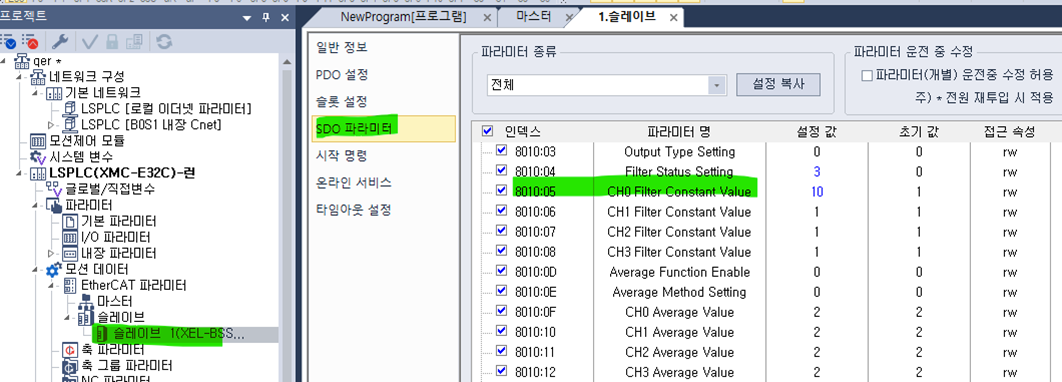Image resolution: width=1062 pixels, height=382 pixels.
Task: Switch to NewProgram[프로그램] tab
Action: pos(403,17)
